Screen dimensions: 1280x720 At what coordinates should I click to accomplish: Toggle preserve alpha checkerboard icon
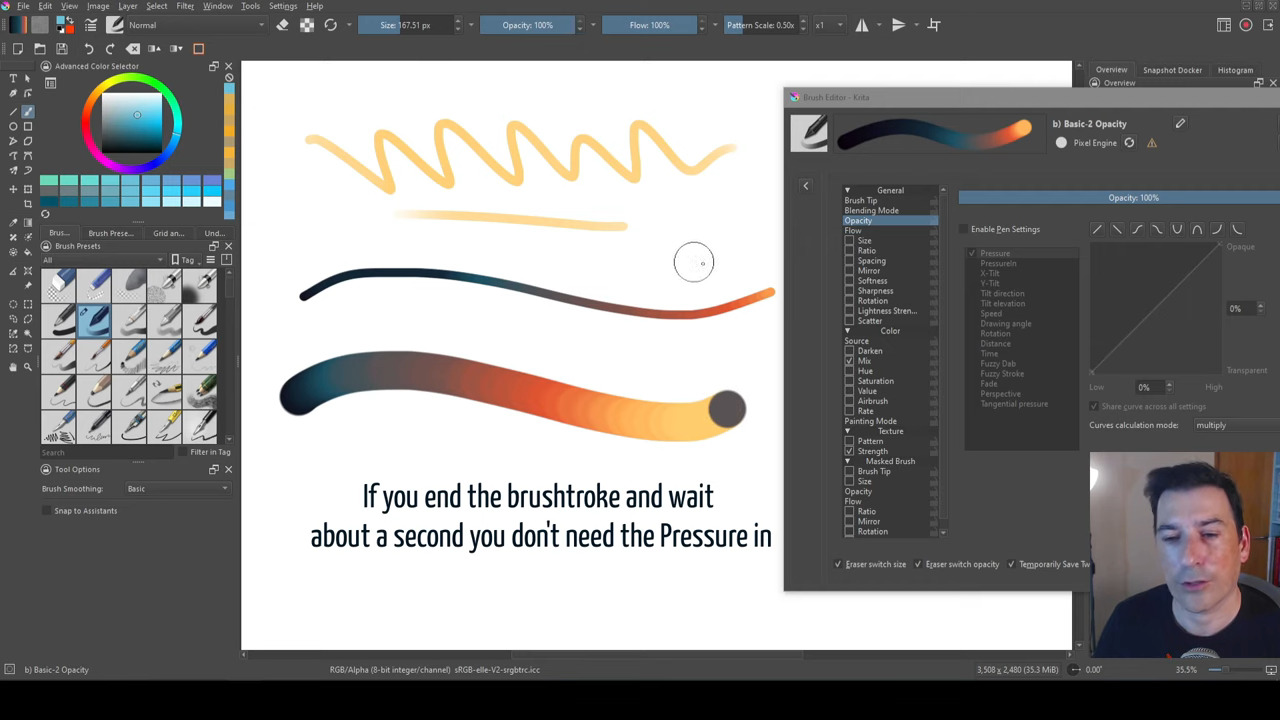(x=307, y=25)
